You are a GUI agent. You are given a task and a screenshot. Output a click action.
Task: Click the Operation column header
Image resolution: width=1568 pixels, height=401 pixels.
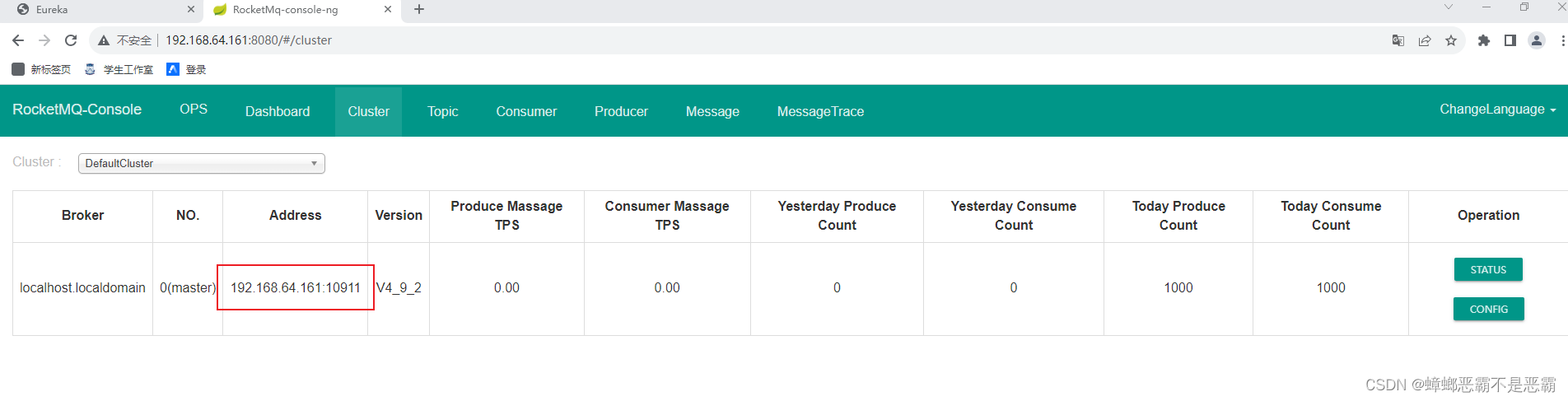(1488, 216)
